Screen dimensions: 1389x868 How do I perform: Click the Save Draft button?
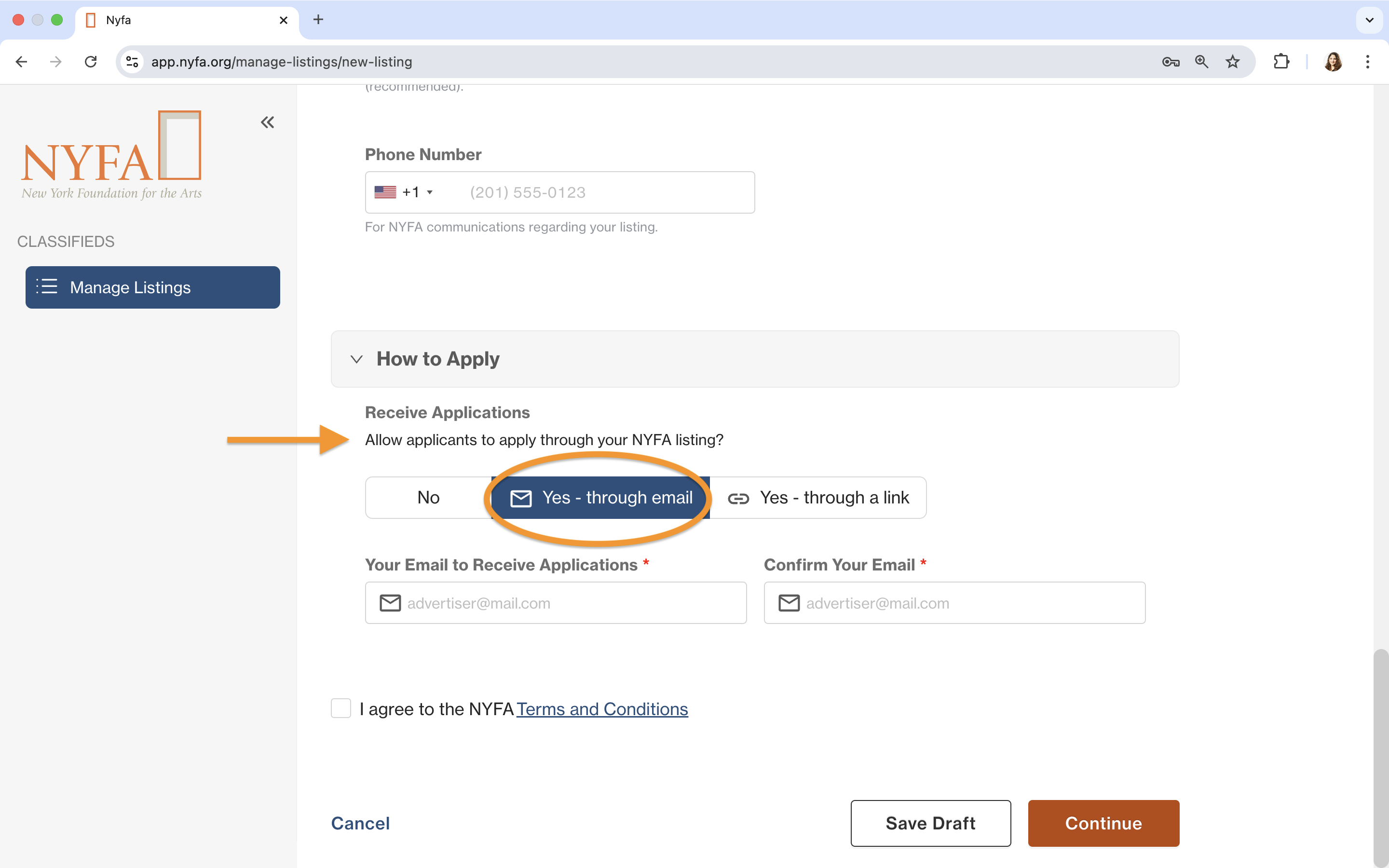[x=930, y=823]
